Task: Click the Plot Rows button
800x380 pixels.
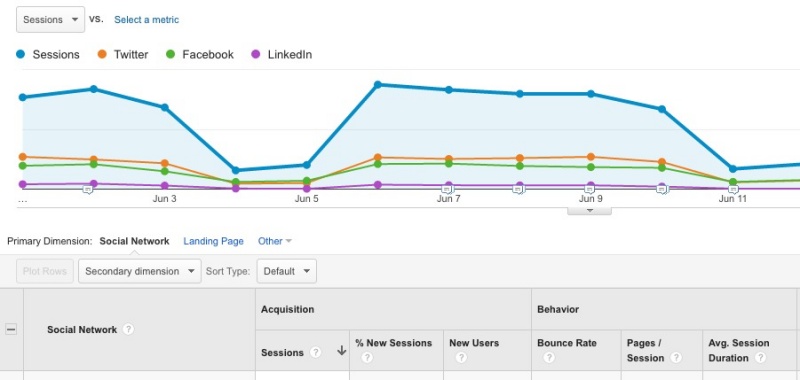Action: [45, 271]
